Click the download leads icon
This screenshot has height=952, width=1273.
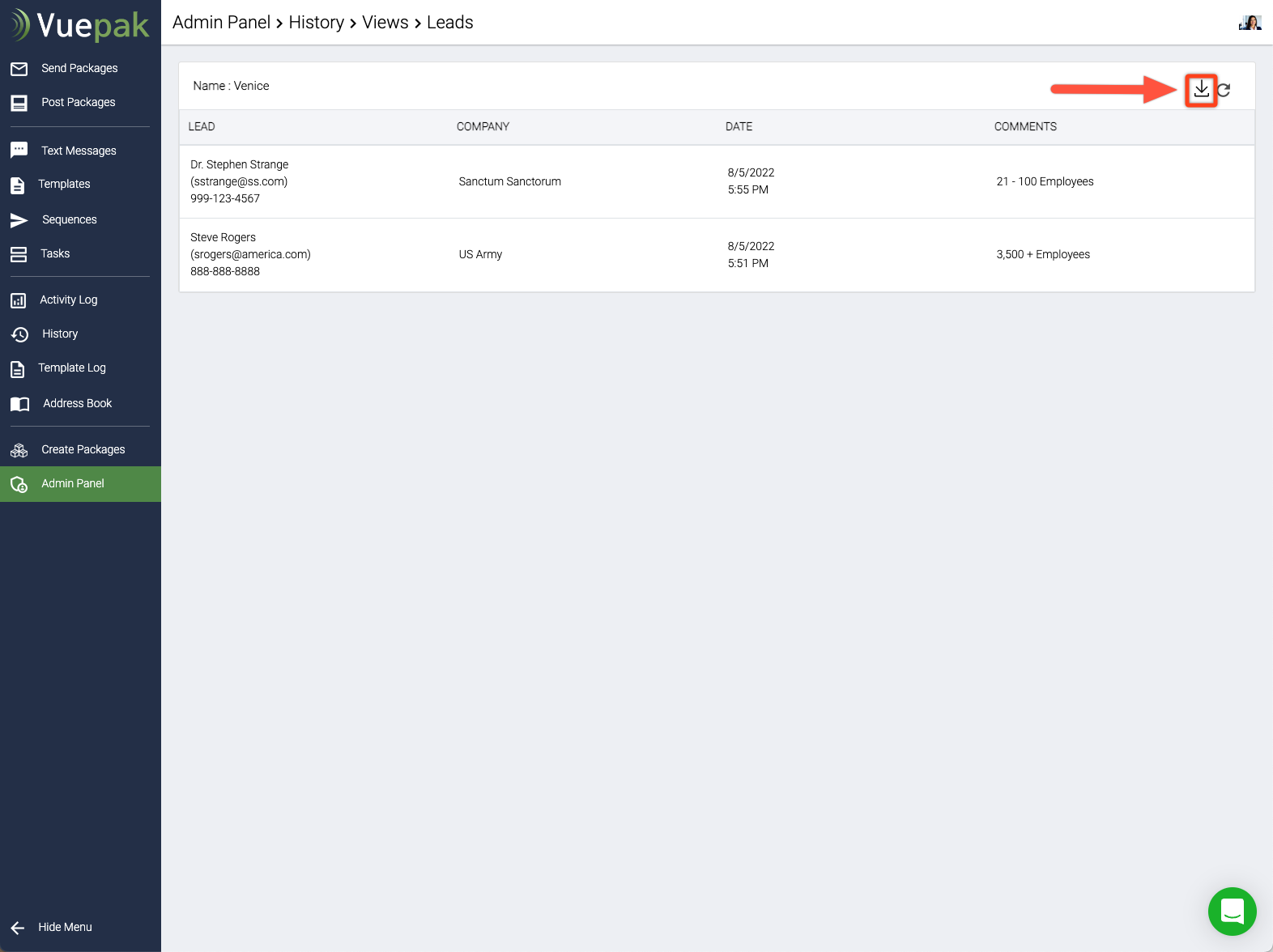[x=1201, y=89]
